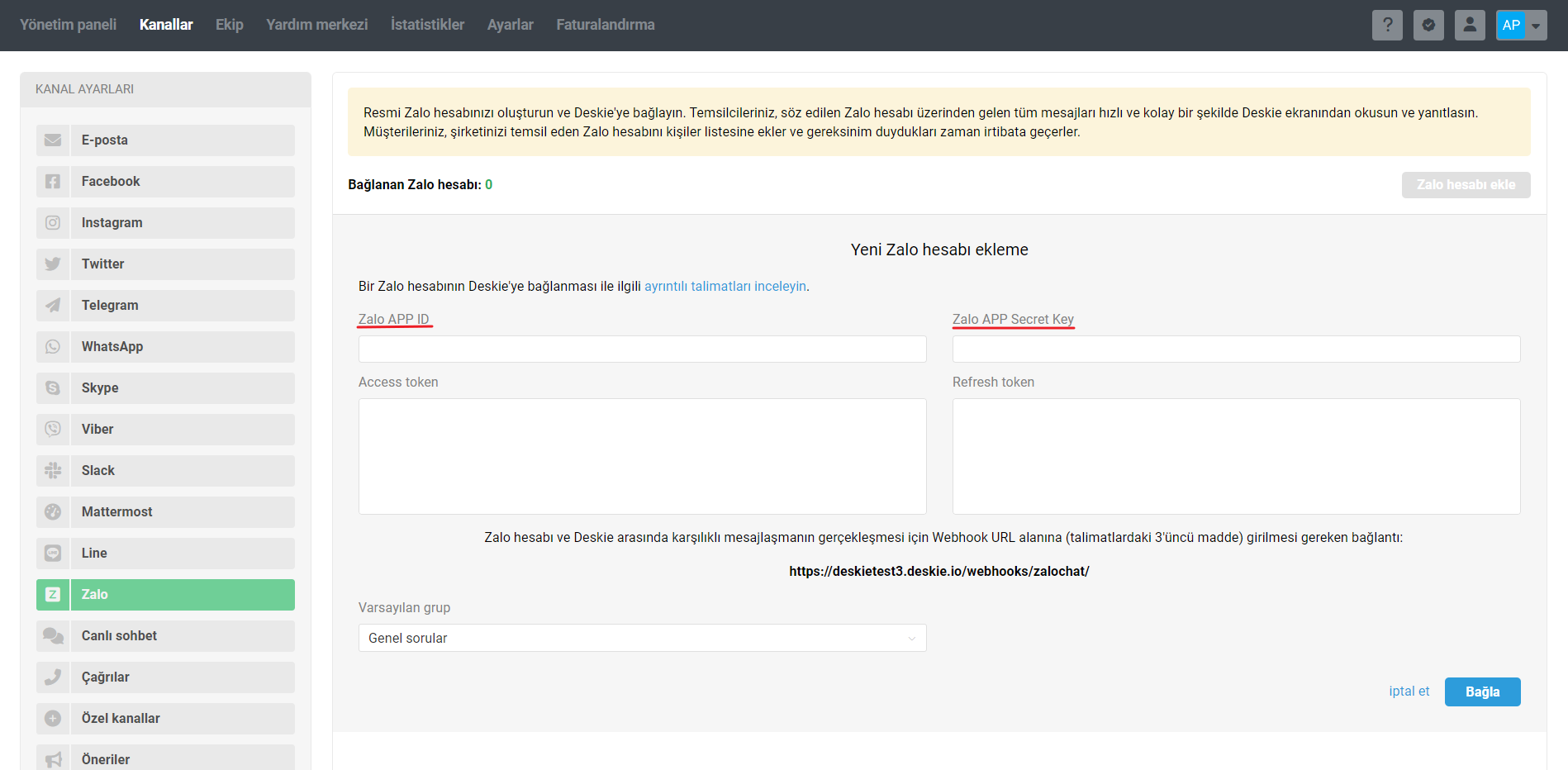Click the Mattermost channel icon
The height and width of the screenshot is (770, 1568).
[x=53, y=512]
